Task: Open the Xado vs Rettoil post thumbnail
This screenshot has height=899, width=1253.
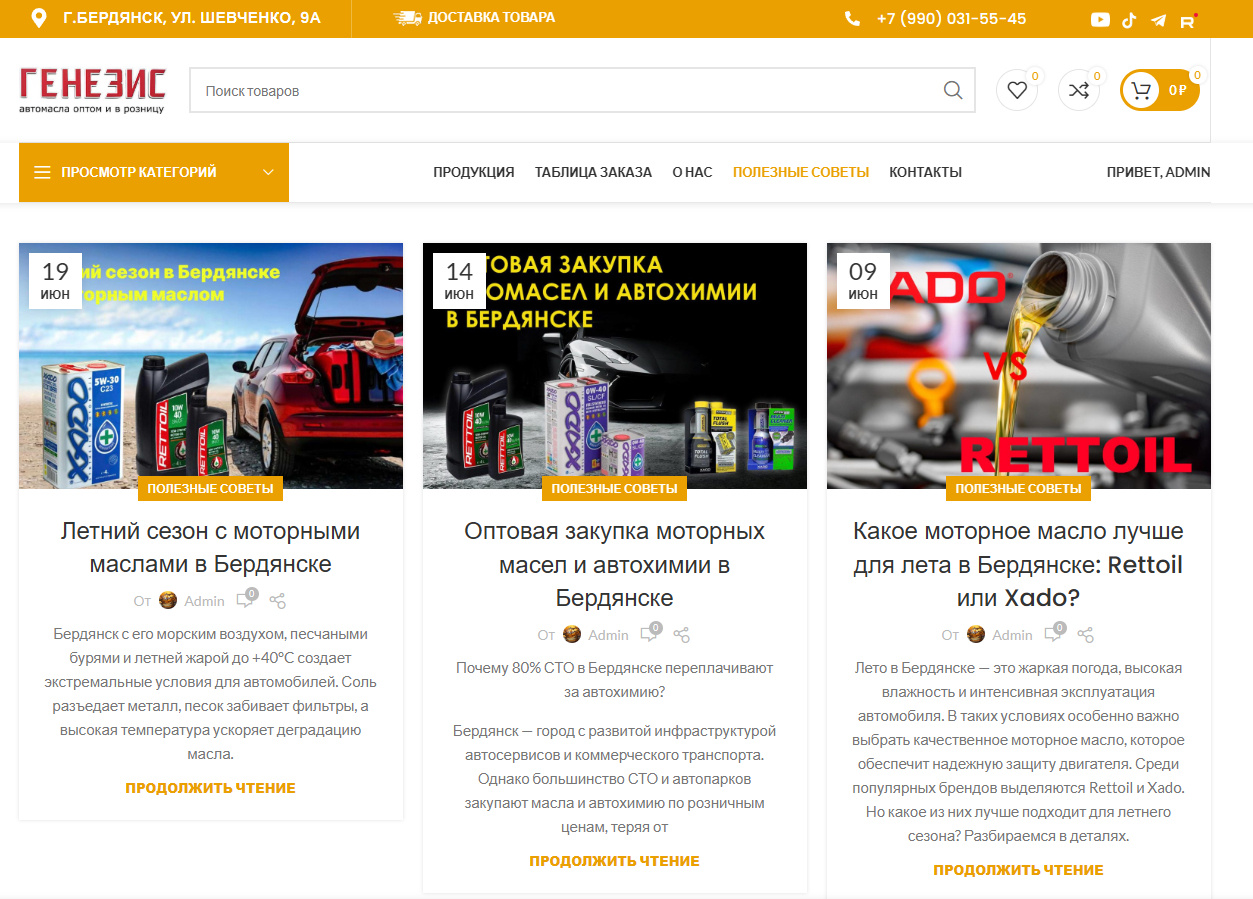Action: click(1019, 366)
